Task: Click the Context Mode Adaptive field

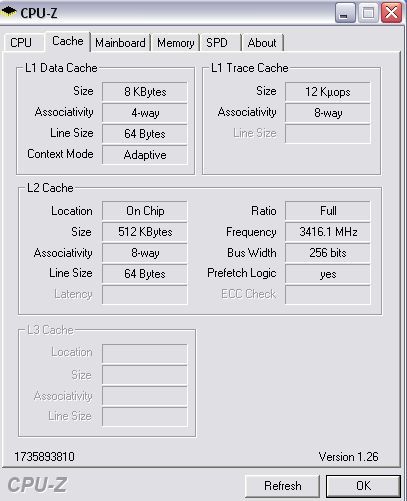Action: pyautogui.click(x=145, y=155)
